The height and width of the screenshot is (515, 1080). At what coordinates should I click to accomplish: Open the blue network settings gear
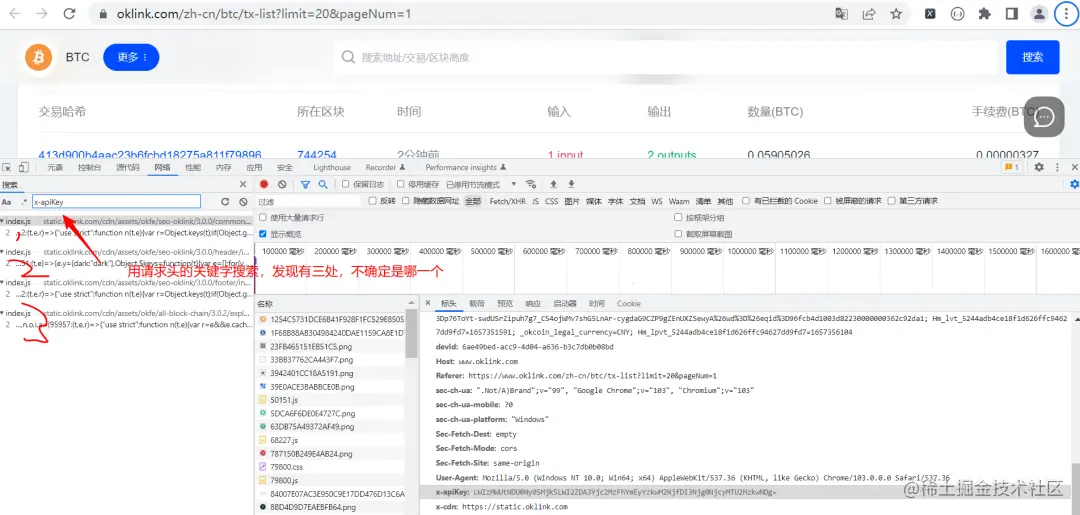click(1074, 185)
